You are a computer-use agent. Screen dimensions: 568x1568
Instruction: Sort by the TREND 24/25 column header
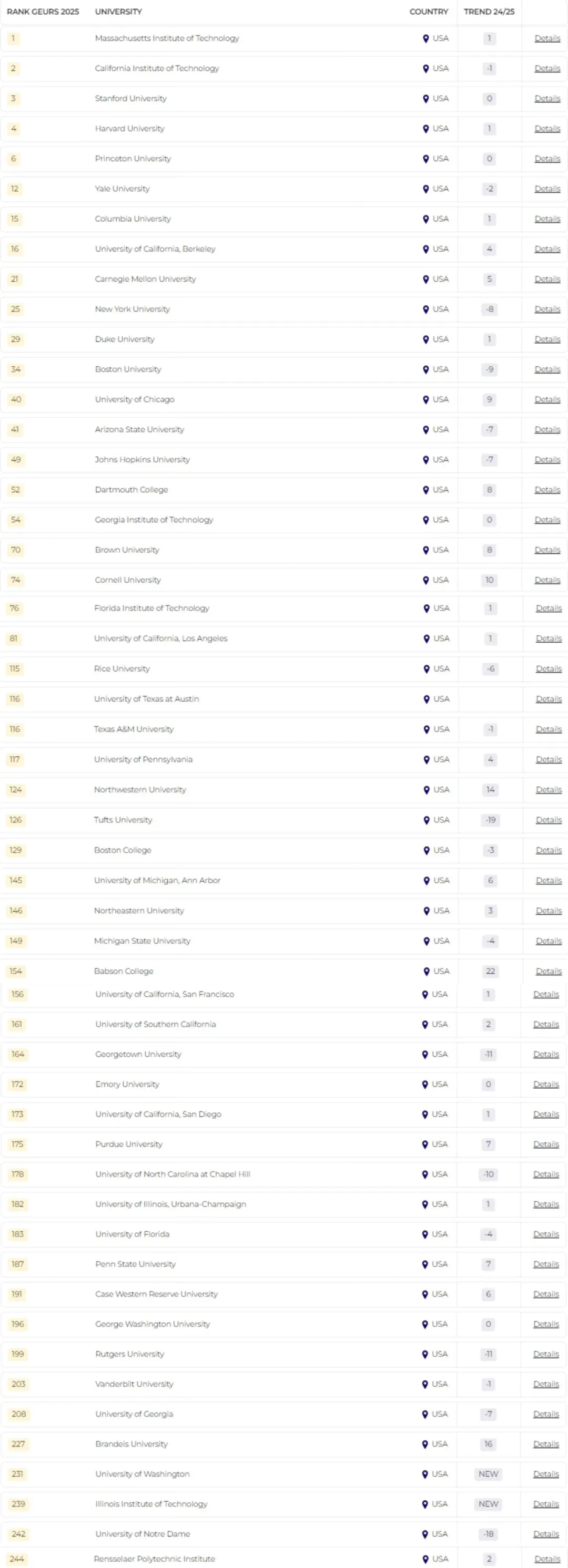point(490,12)
